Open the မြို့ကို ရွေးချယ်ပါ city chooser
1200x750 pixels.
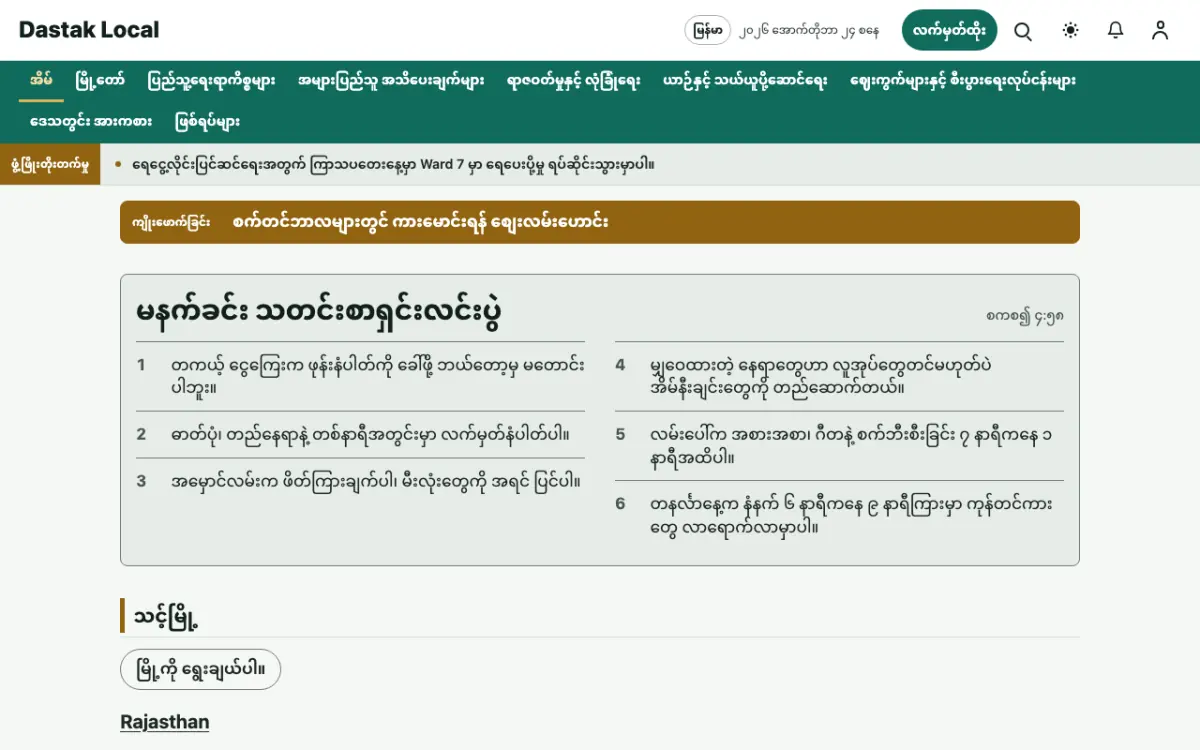click(x=200, y=670)
